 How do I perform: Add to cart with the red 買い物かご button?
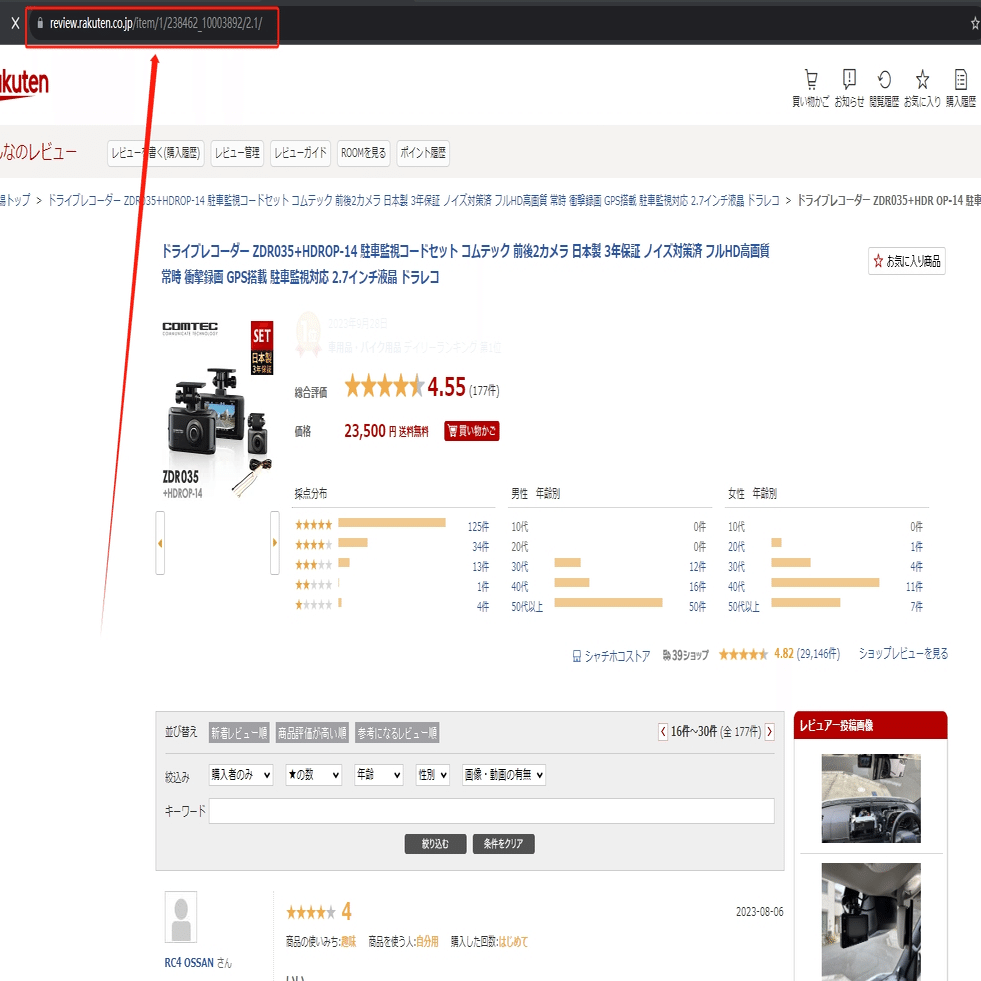point(472,430)
